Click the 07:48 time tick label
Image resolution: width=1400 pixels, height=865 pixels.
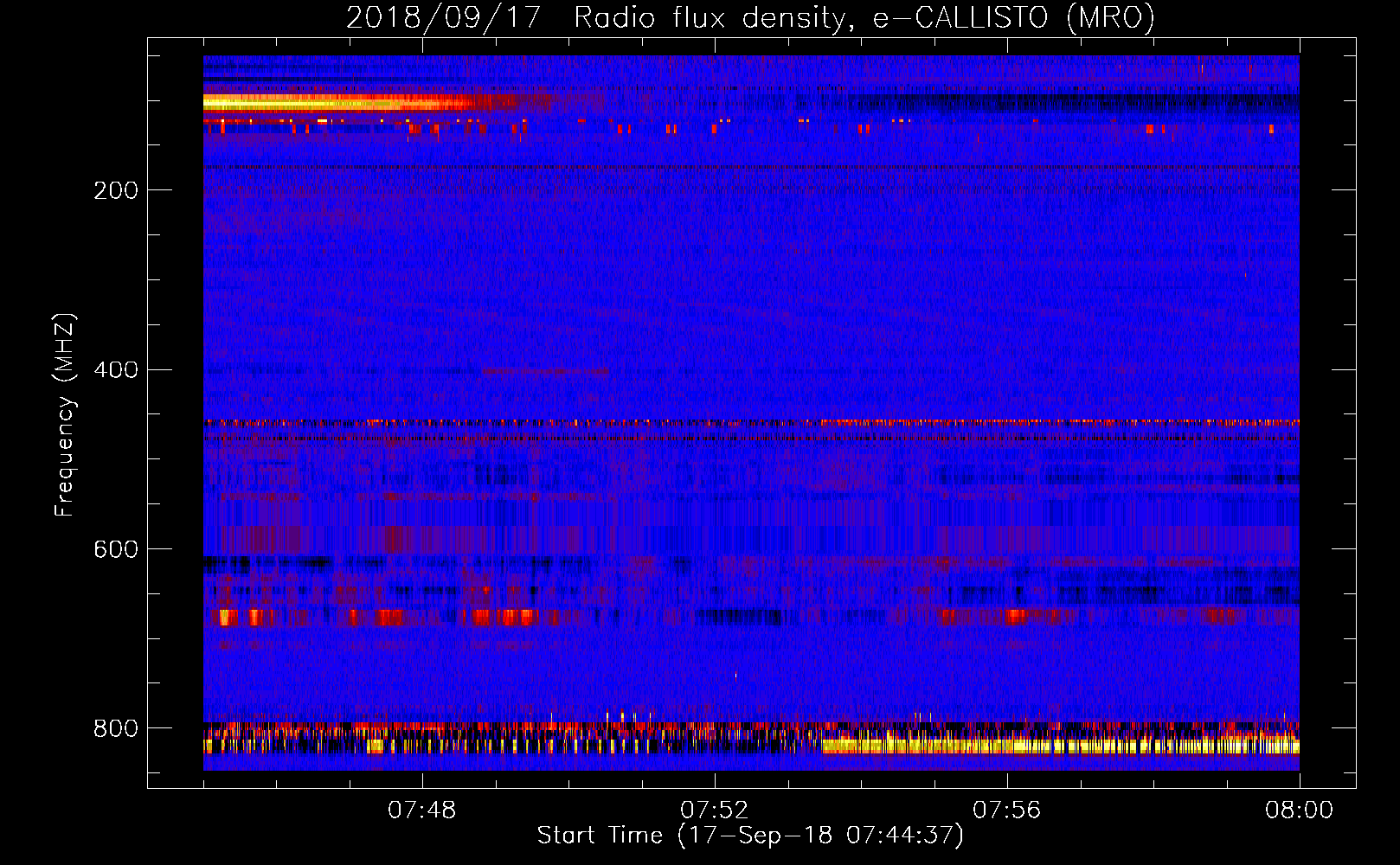[x=422, y=811]
